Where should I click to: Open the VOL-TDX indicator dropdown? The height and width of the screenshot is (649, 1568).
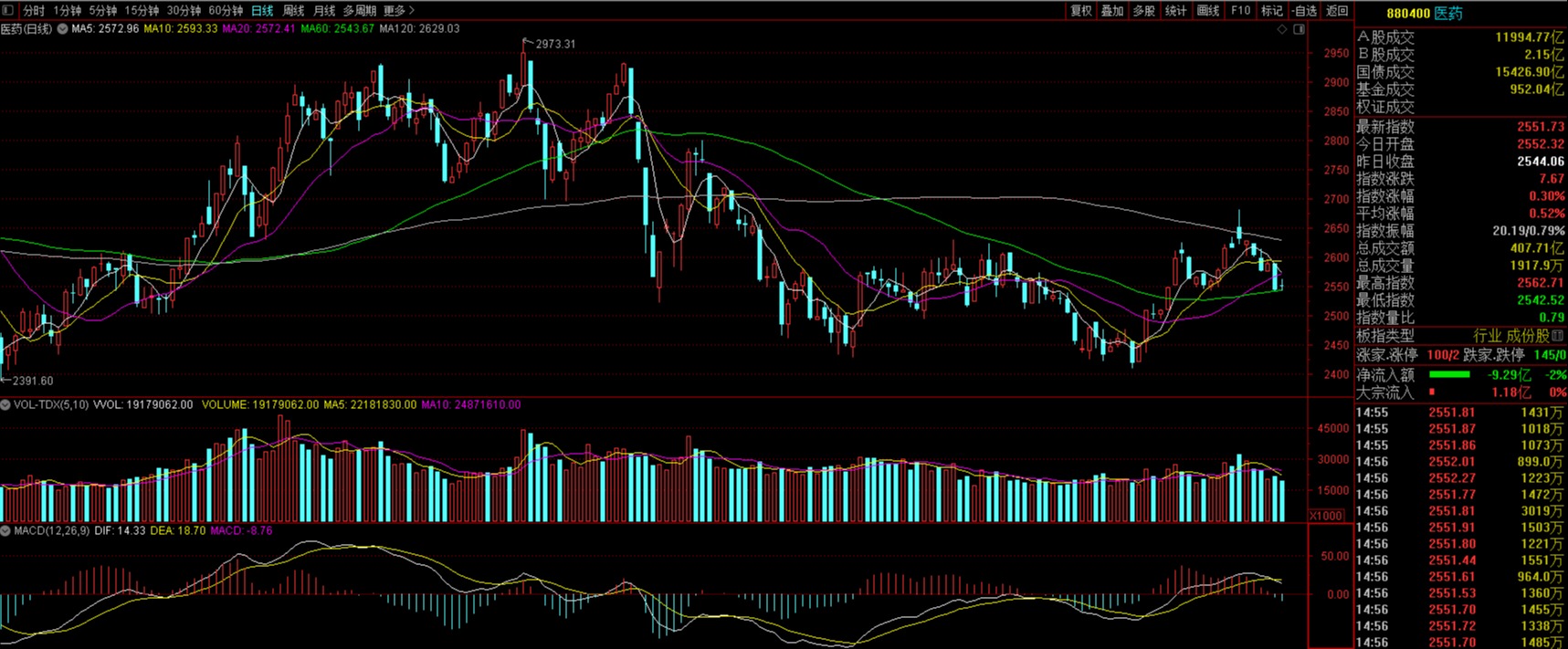[5, 404]
